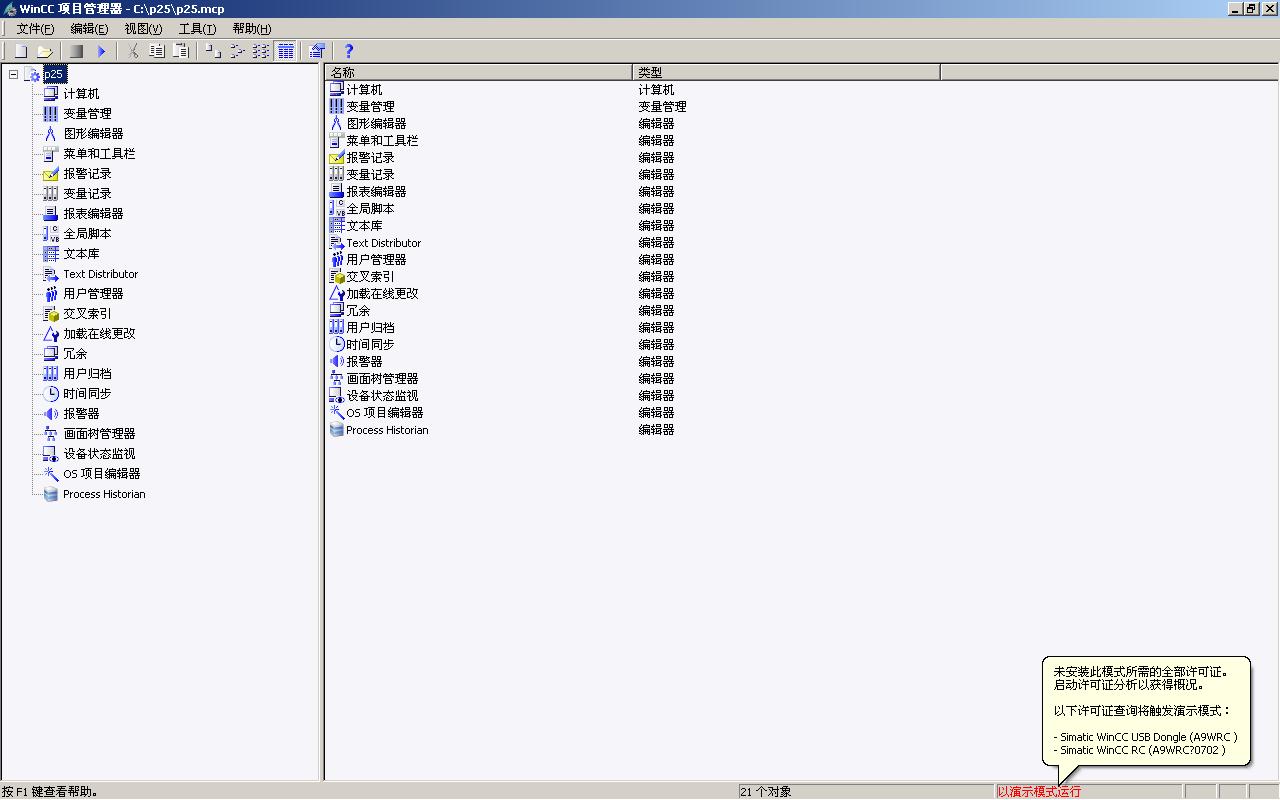This screenshot has height=800, width=1280.
Task: Open Properties from the toolbar icon
Action: [x=318, y=51]
